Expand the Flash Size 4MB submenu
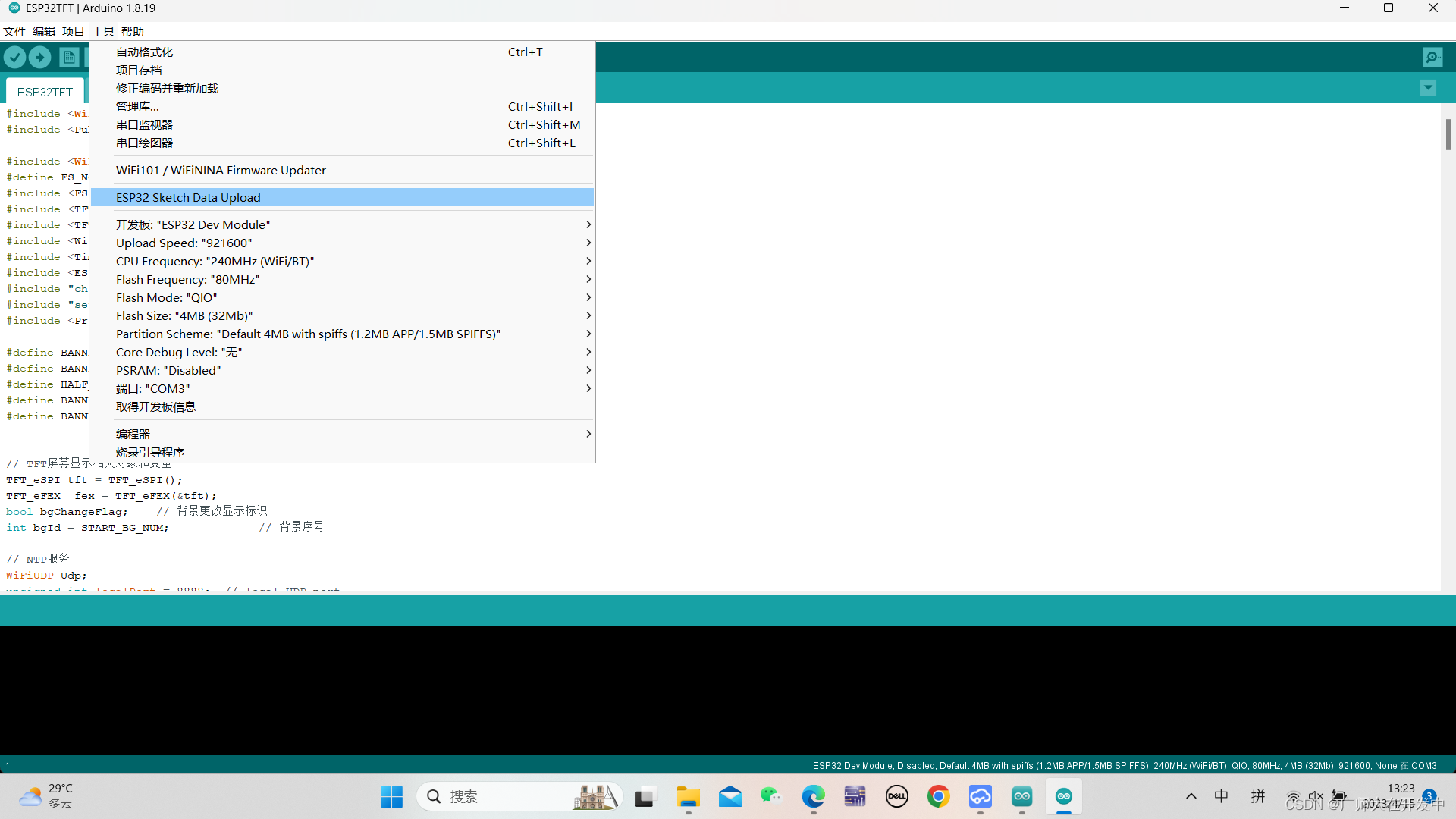Image resolution: width=1456 pixels, height=819 pixels. (342, 315)
